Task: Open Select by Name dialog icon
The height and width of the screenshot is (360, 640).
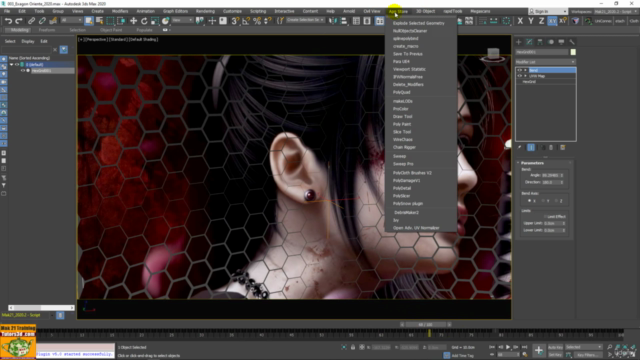Action: (99, 21)
